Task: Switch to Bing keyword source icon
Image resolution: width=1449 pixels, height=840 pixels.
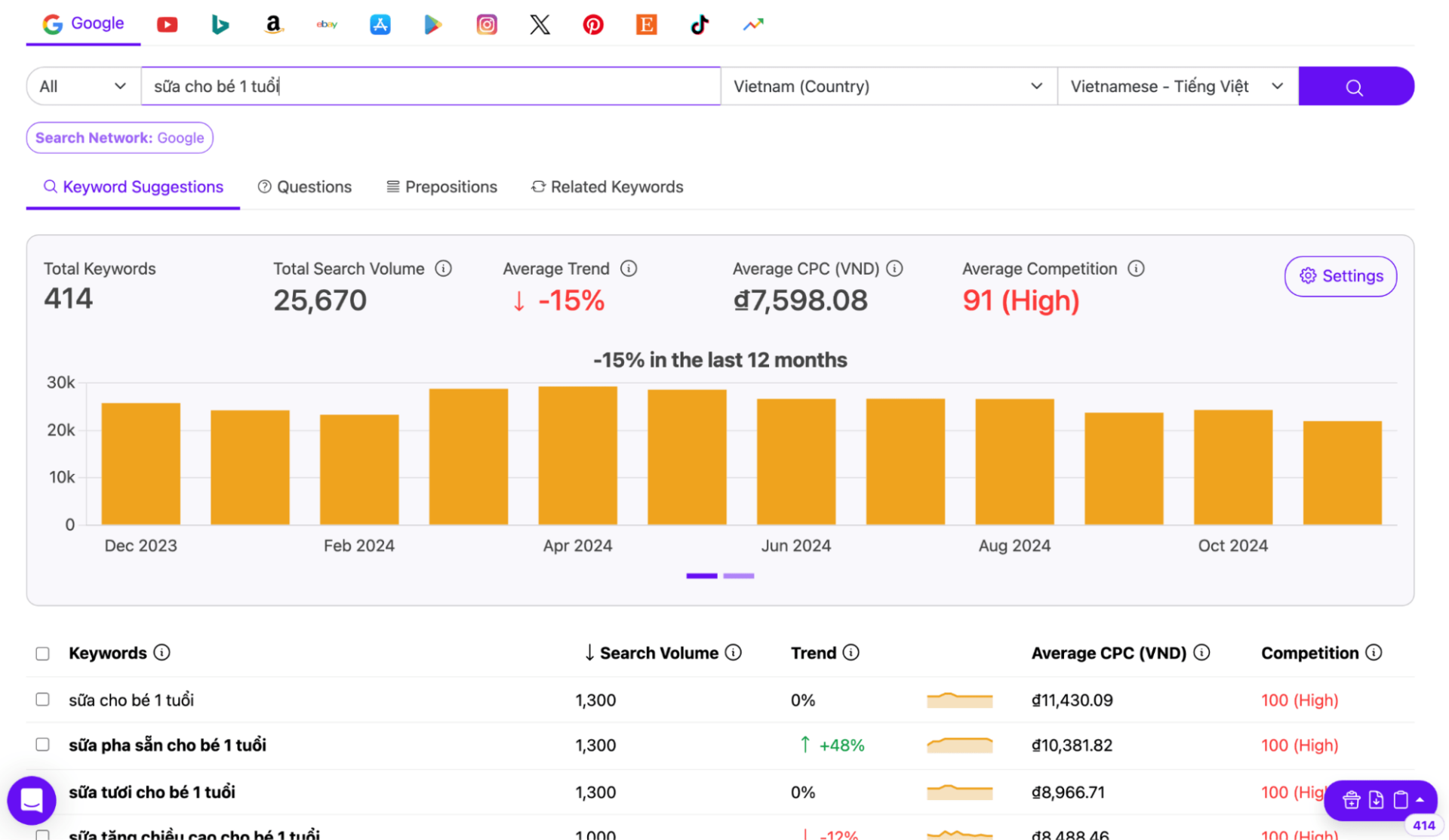Action: click(220, 25)
